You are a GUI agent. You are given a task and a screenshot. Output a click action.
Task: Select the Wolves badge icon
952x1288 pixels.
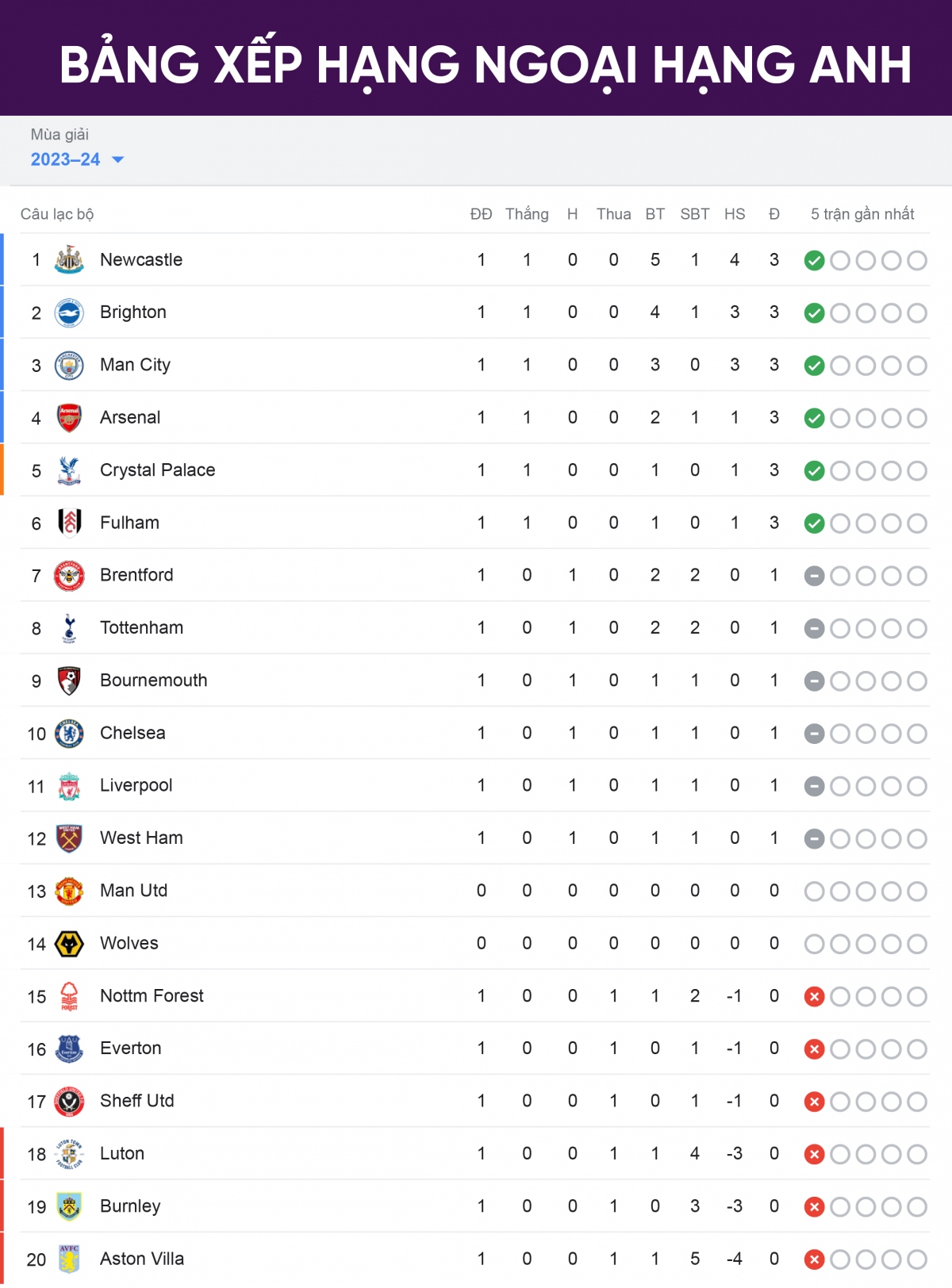coord(69,944)
